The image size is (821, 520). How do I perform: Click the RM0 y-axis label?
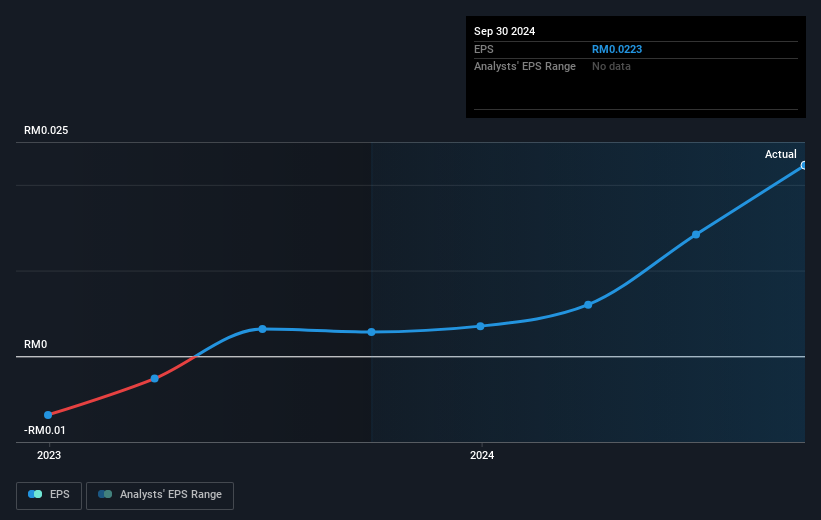click(x=36, y=344)
